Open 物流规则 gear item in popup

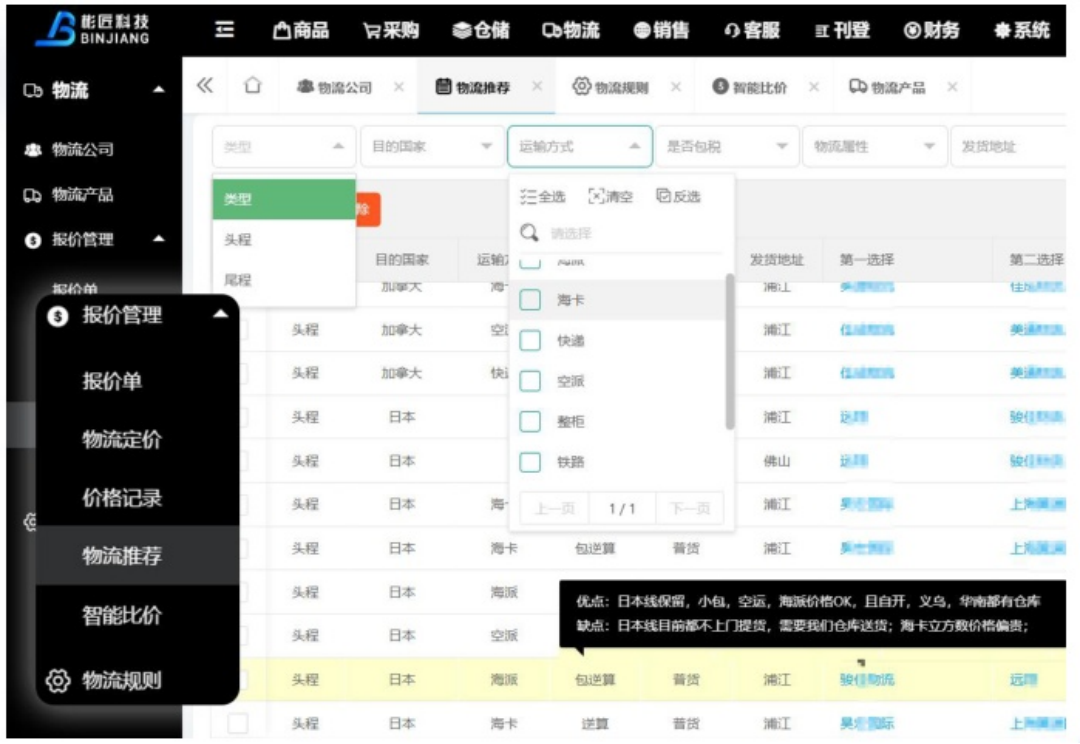click(104, 681)
